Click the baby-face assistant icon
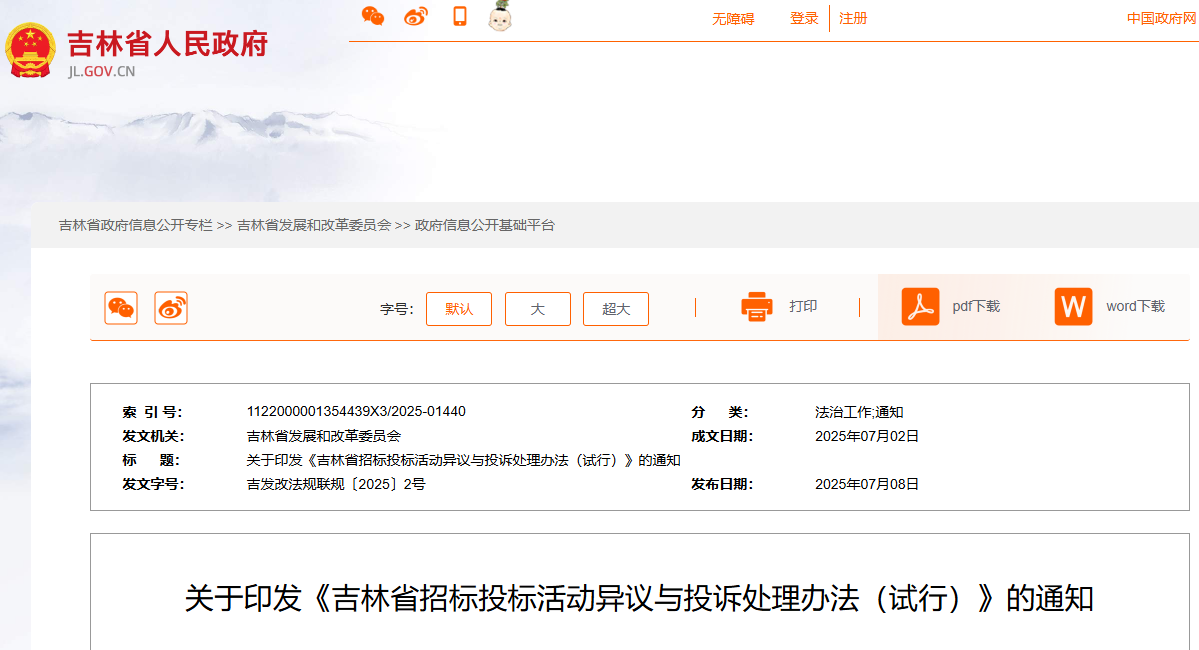1199x650 pixels. [500, 16]
